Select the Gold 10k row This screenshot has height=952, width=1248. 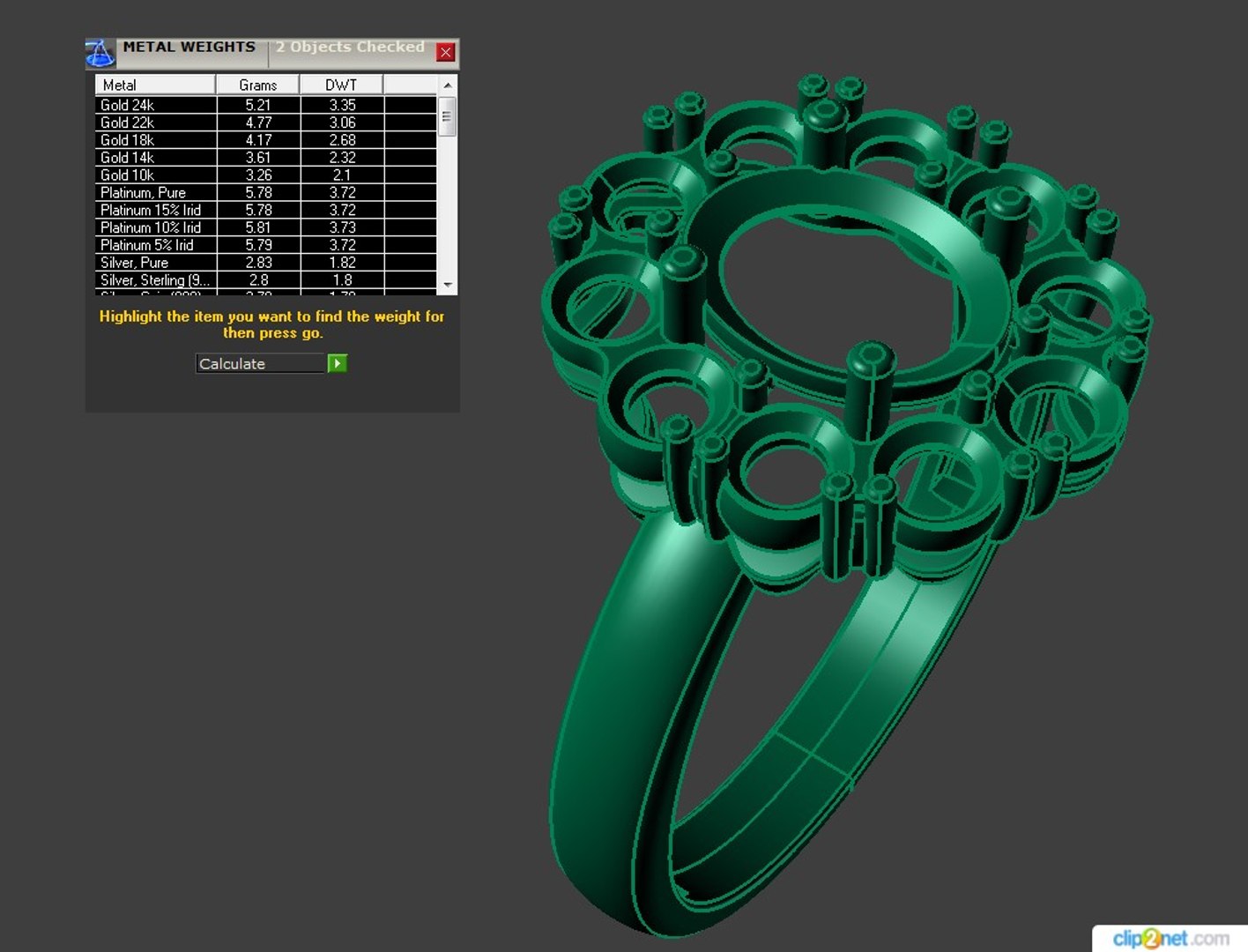[x=266, y=175]
